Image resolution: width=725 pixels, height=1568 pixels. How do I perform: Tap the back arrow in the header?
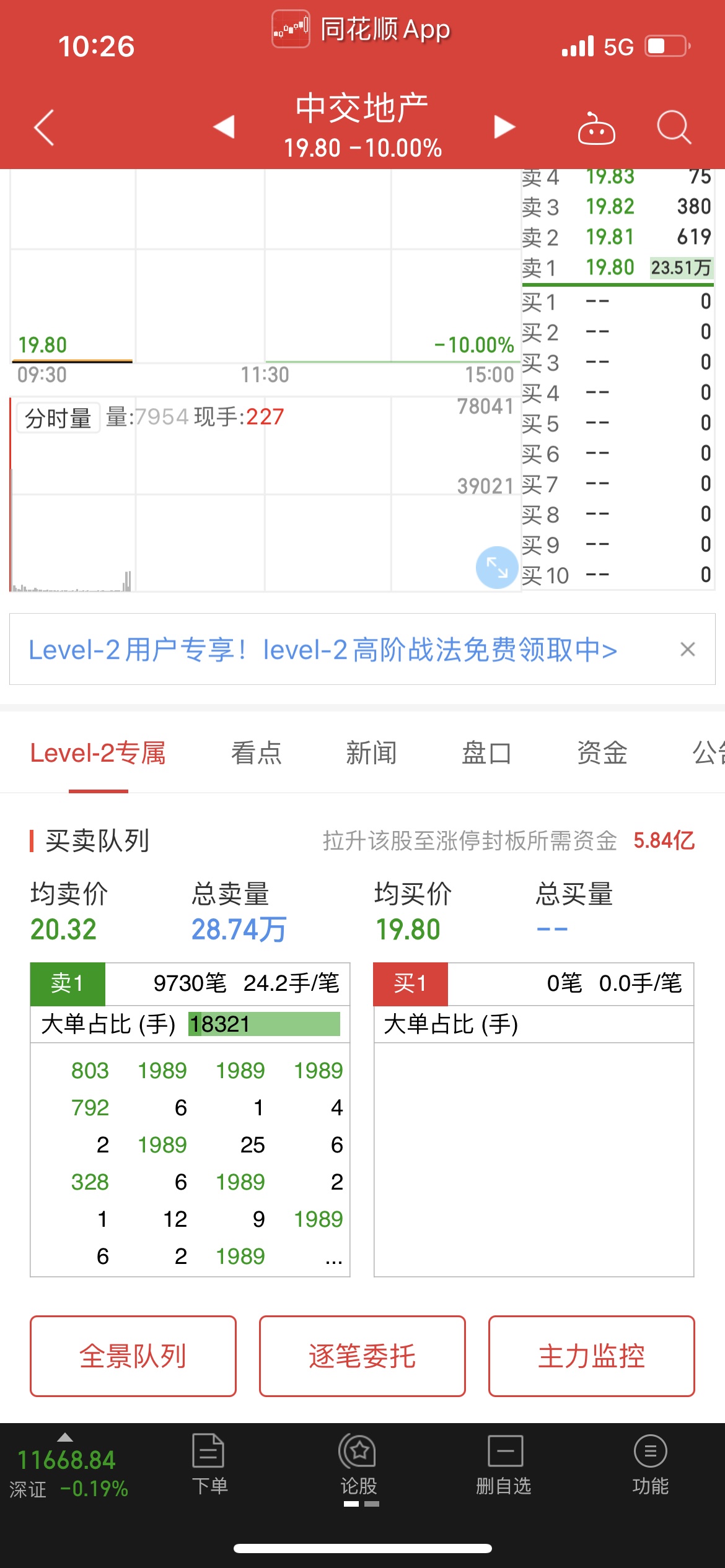tap(44, 128)
